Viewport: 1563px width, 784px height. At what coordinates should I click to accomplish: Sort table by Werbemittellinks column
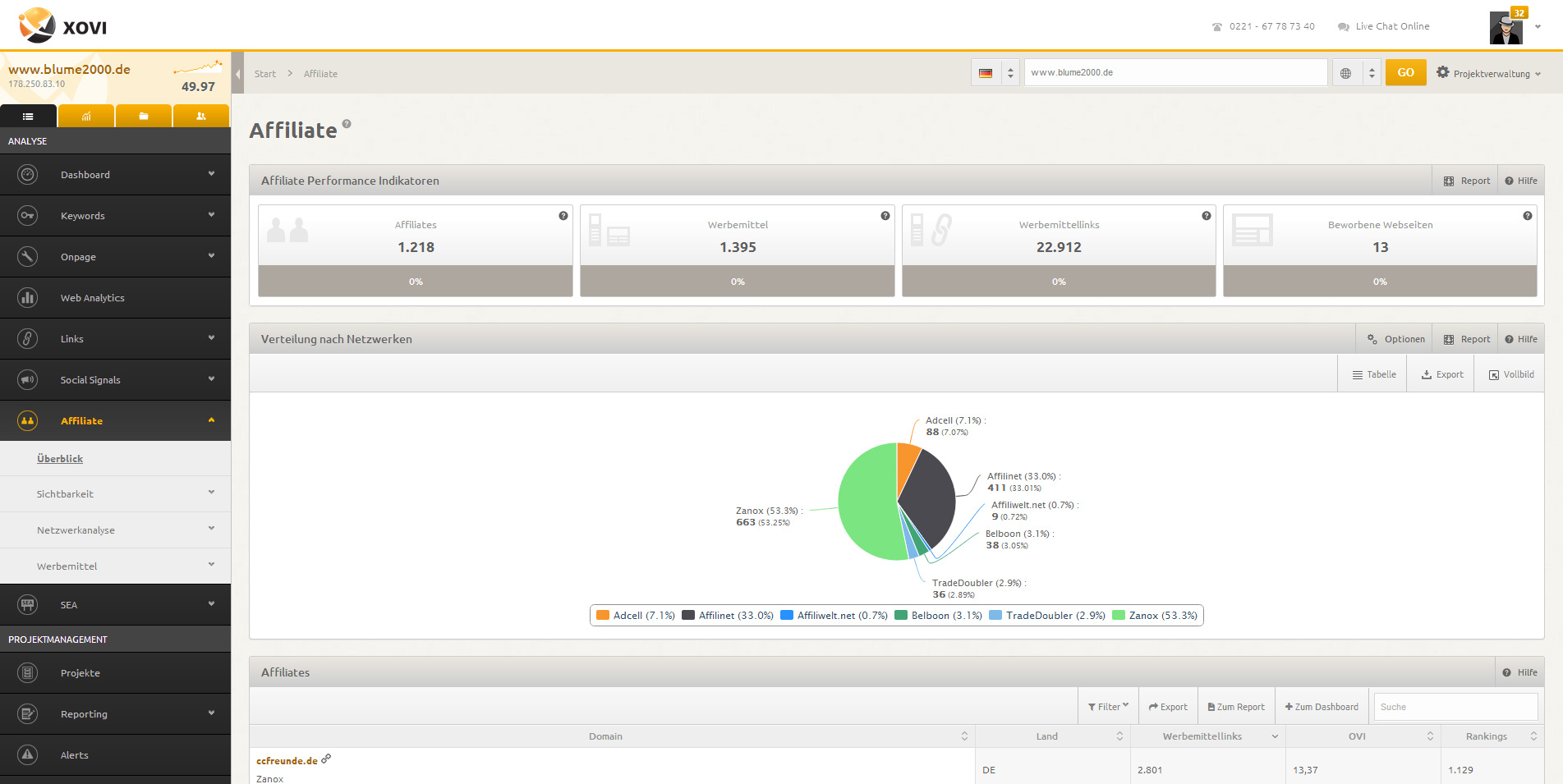click(1208, 736)
